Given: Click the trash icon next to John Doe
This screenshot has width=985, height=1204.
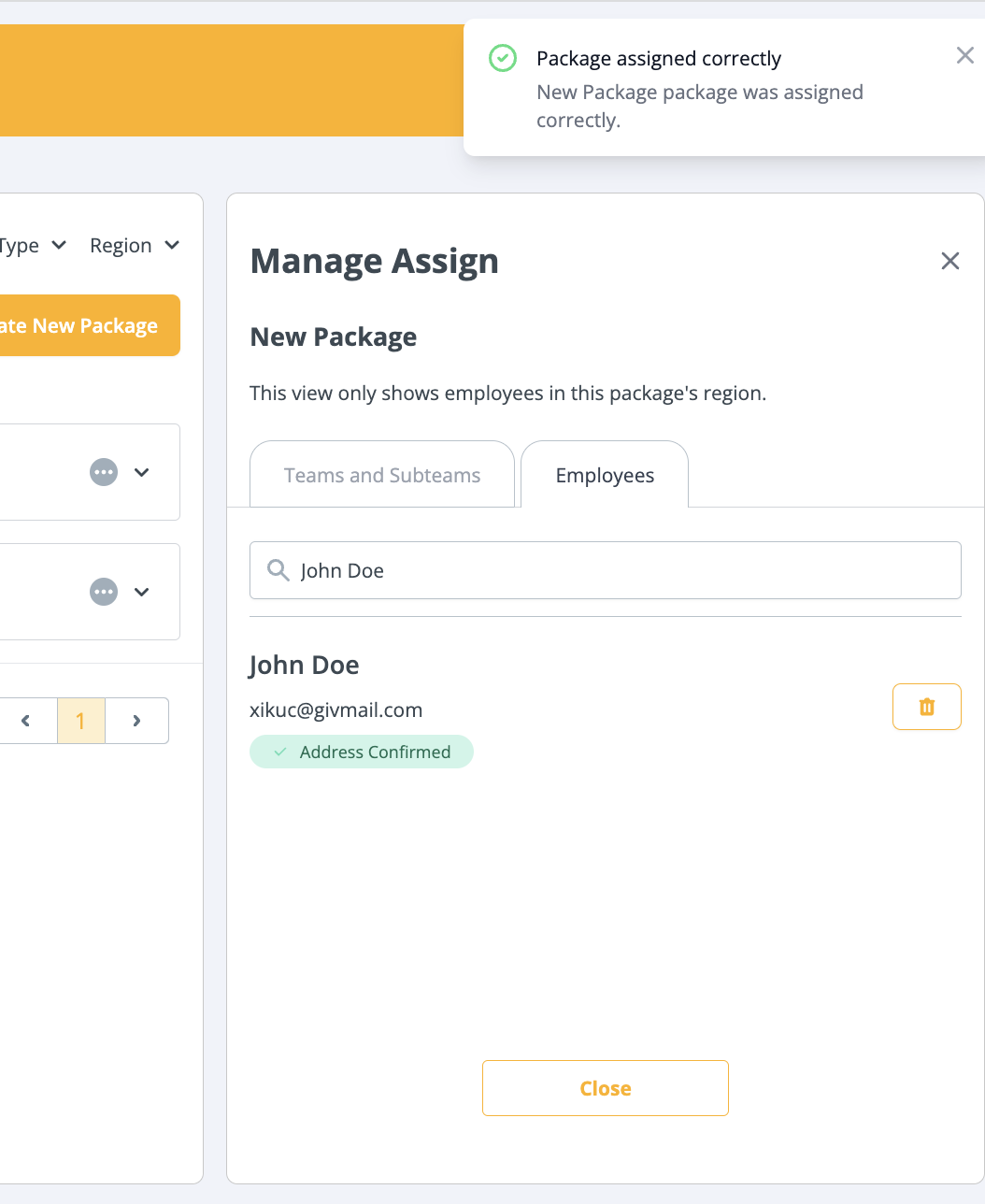Looking at the screenshot, I should click(926, 706).
